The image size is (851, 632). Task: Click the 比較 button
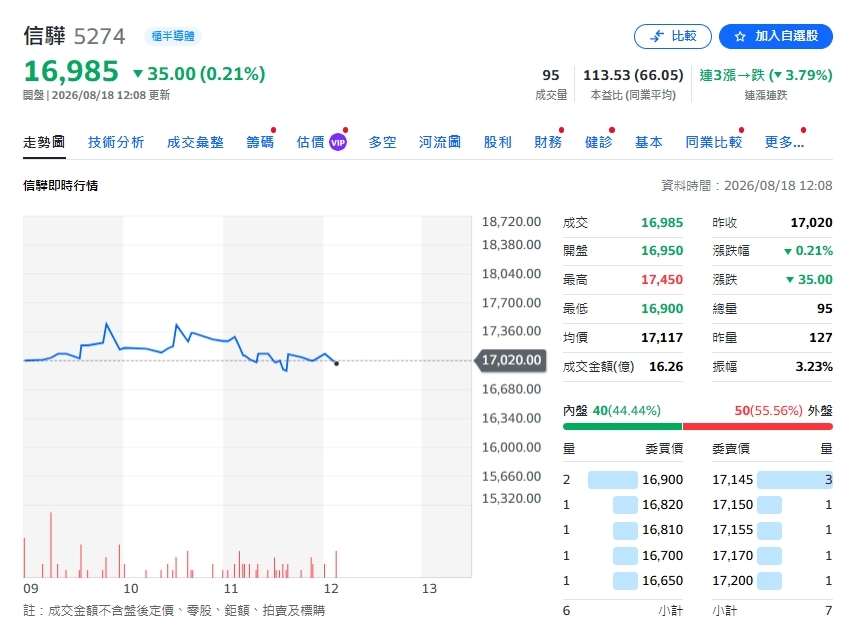(x=672, y=36)
